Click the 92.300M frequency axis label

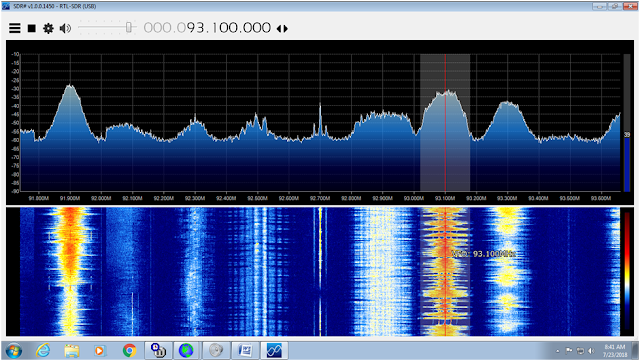pos(195,198)
